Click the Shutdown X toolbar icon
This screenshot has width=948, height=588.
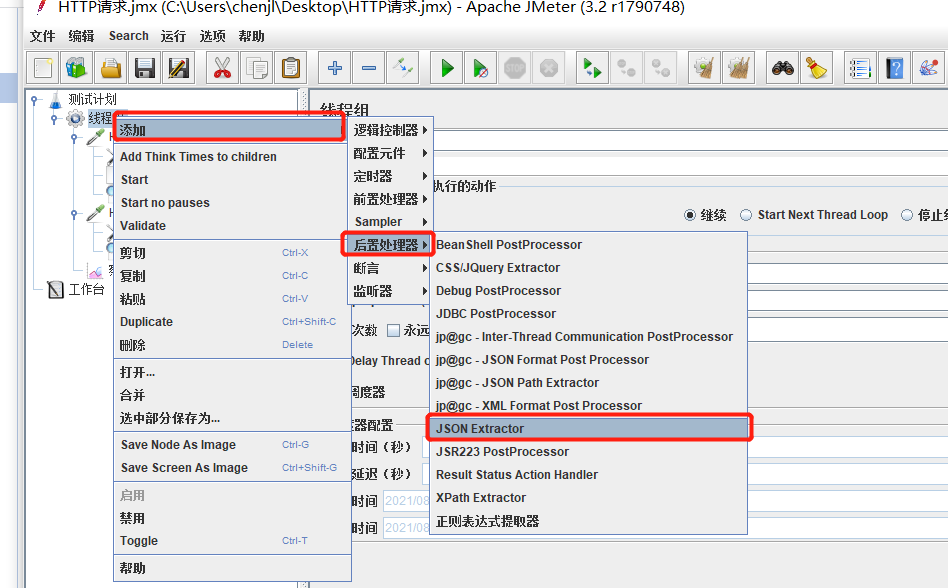pyautogui.click(x=549, y=68)
